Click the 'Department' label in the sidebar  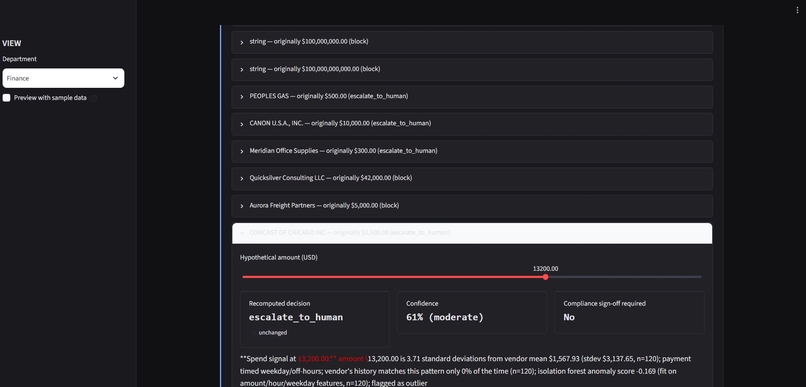(20, 59)
